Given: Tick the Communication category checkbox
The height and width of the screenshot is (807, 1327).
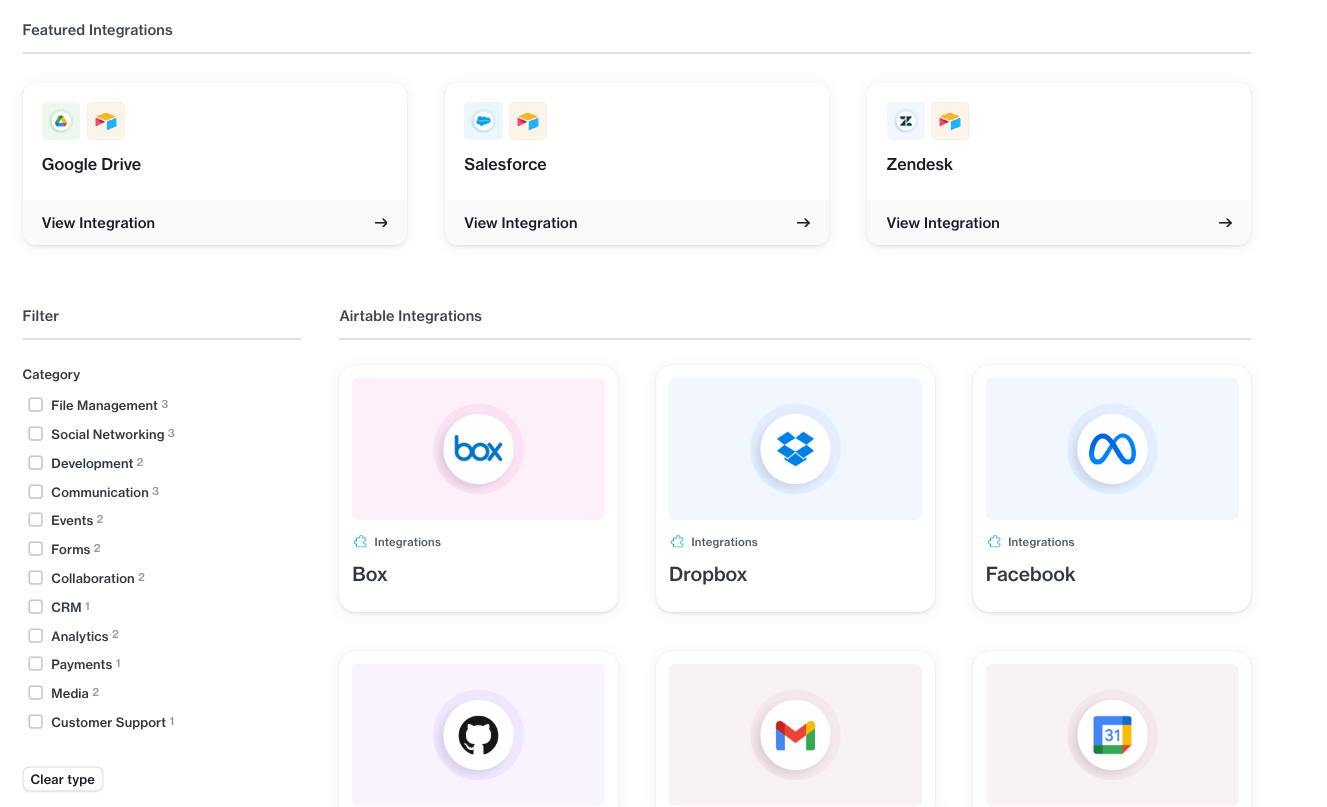Looking at the screenshot, I should click(36, 492).
